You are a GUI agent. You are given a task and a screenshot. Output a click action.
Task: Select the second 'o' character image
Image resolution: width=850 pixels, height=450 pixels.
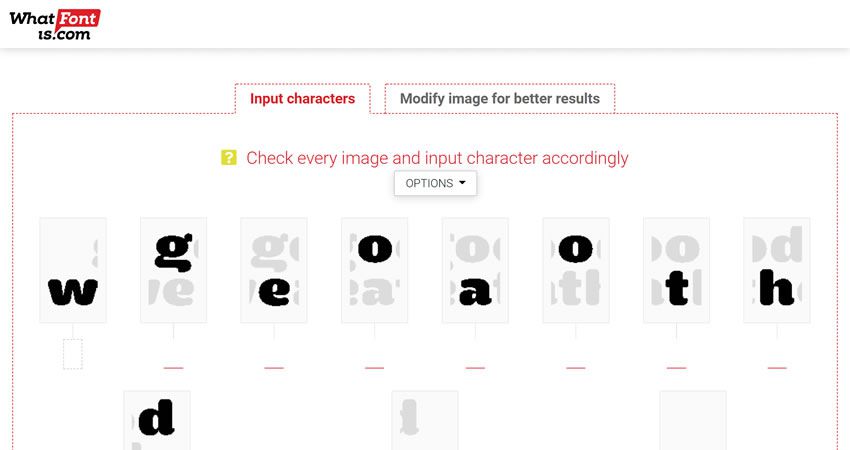(576, 270)
